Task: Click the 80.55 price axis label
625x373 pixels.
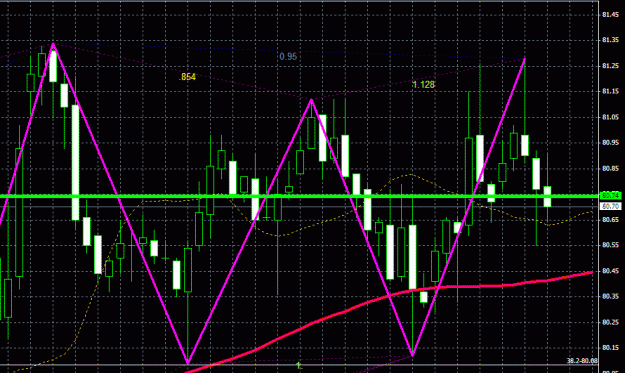Action: click(610, 245)
